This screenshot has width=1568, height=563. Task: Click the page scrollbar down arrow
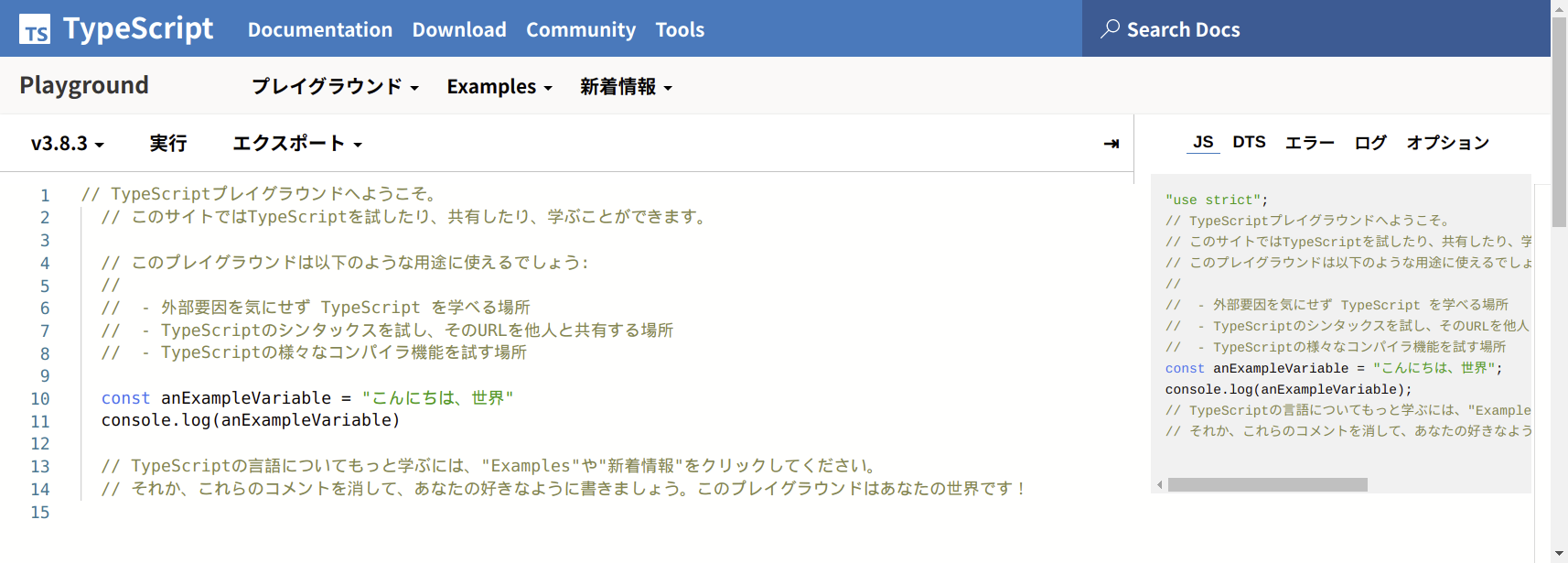[x=1559, y=554]
